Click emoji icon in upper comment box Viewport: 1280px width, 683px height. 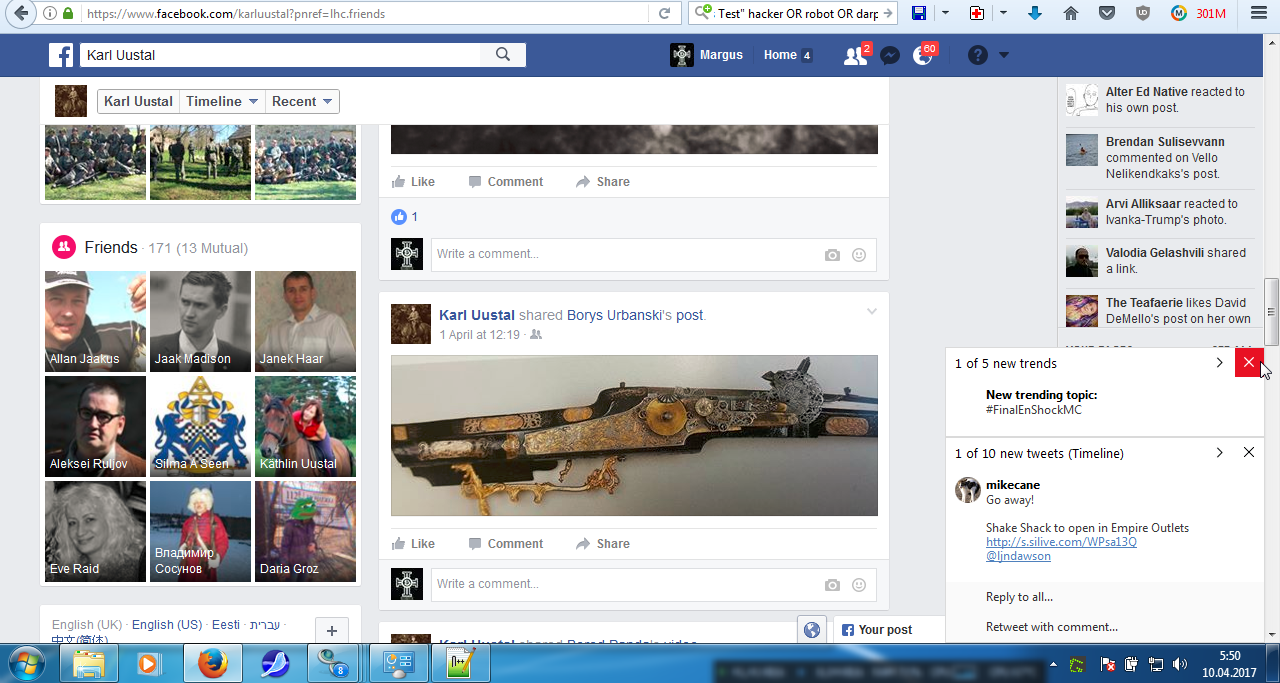tap(859, 255)
